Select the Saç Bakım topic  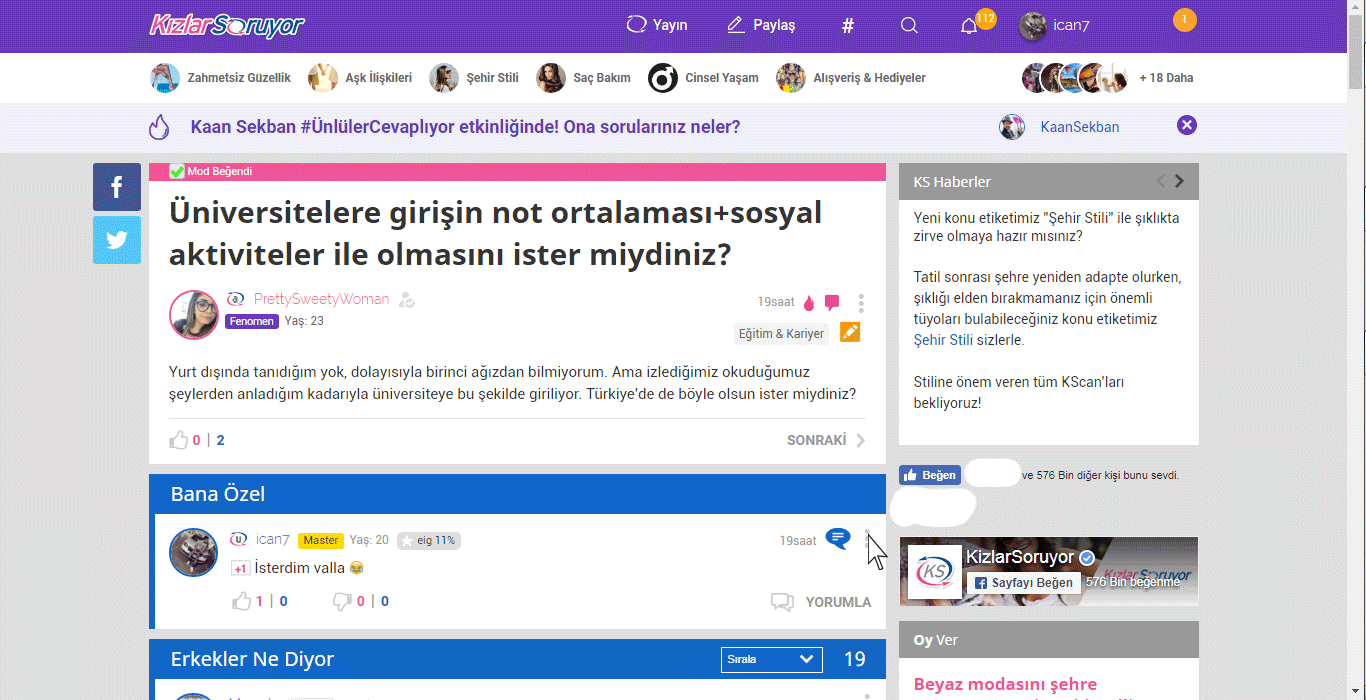(583, 78)
